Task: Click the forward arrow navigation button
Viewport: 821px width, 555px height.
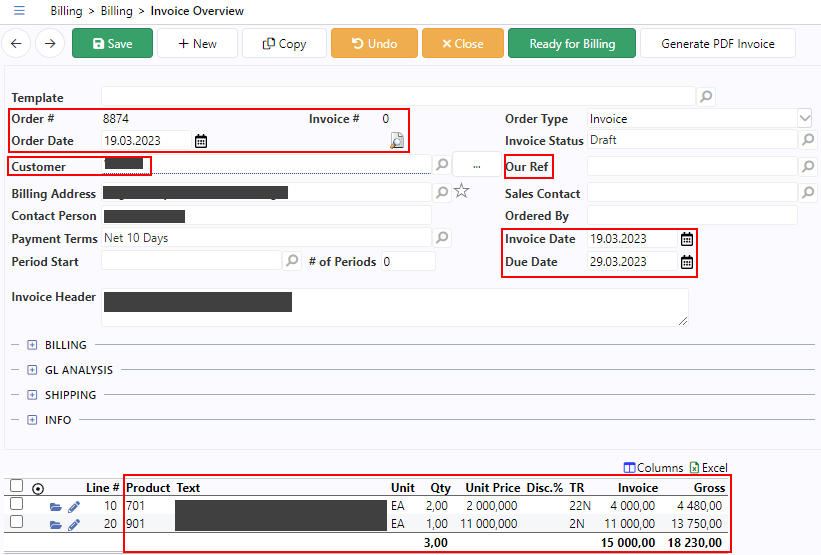Action: coord(50,44)
